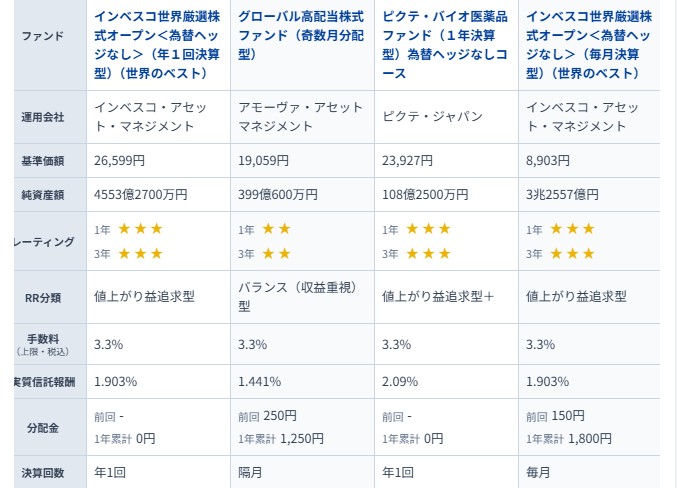Open the Invesco monthly-settlement (毎月決算型) fund link
Screen dimensions: 677x488
[589, 45]
